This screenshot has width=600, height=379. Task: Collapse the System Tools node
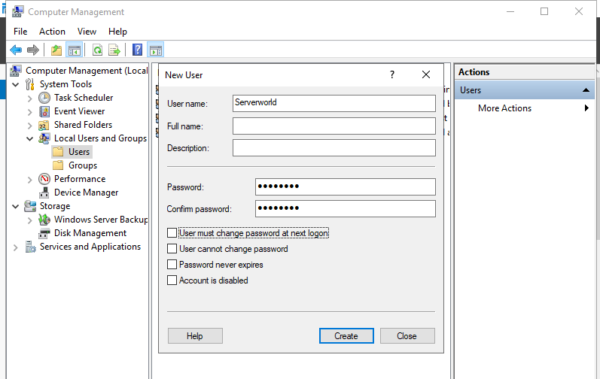click(x=16, y=85)
